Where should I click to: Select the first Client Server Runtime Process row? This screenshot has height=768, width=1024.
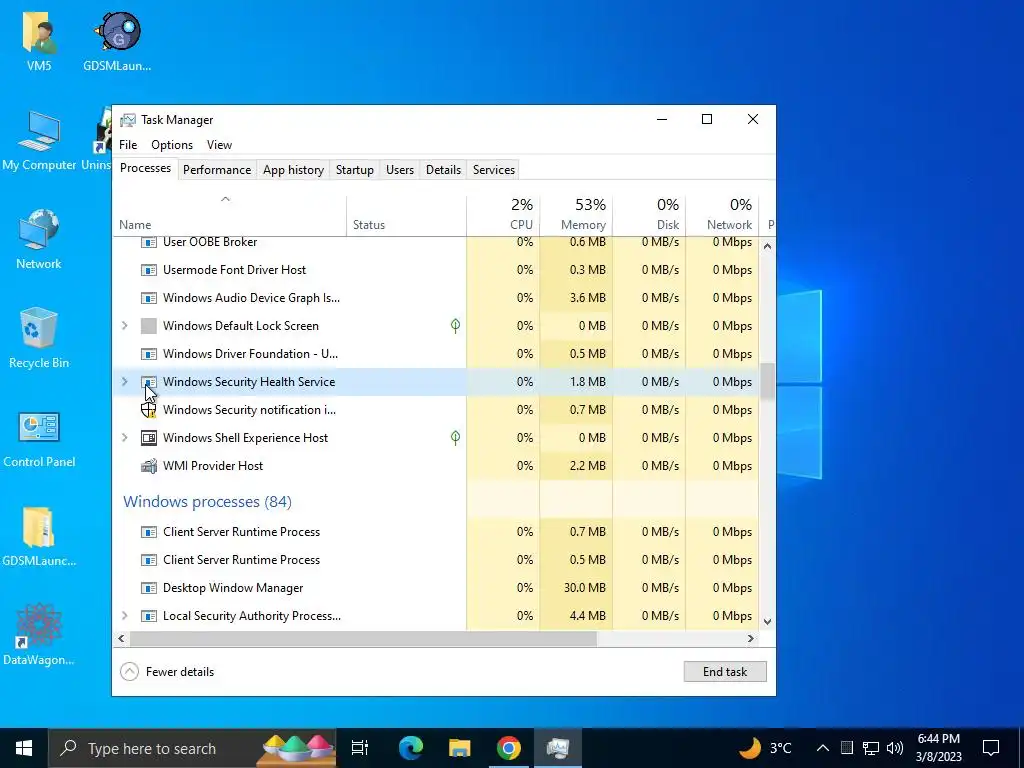(436, 532)
